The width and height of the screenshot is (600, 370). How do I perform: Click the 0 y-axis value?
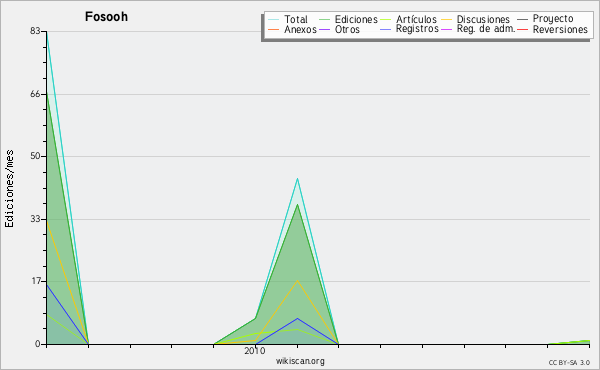pyautogui.click(x=38, y=344)
